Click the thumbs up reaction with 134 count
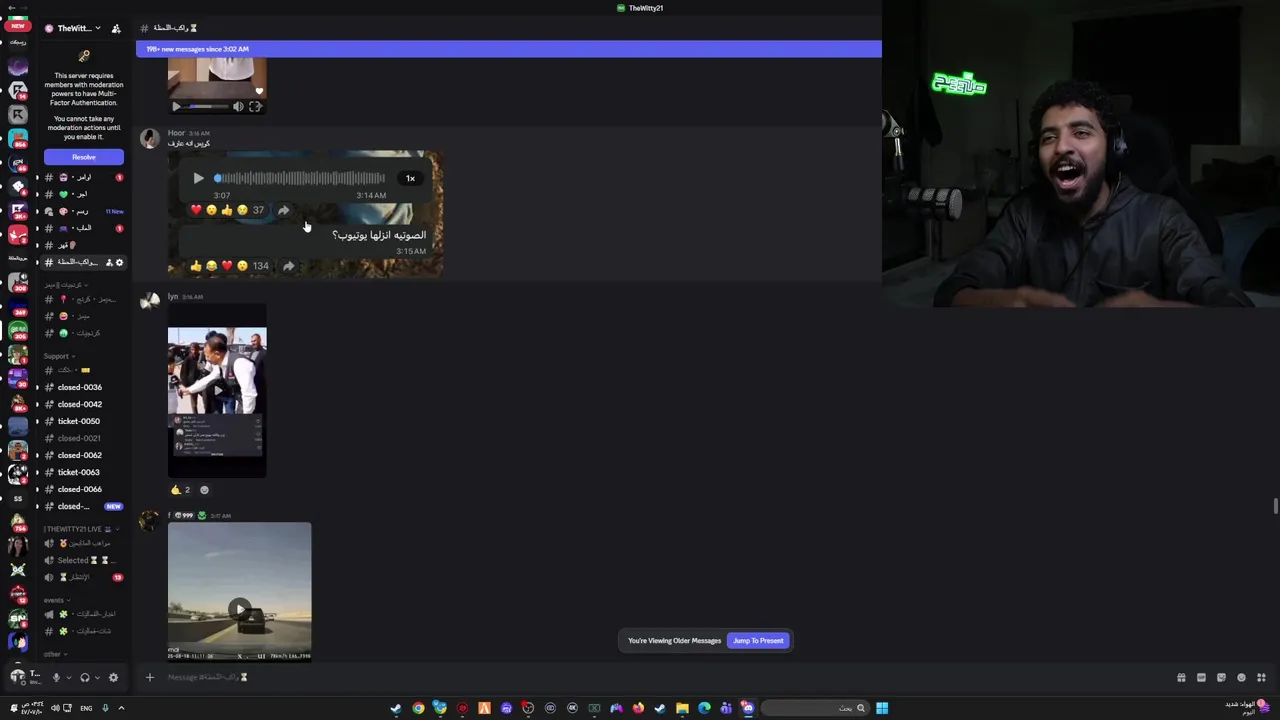The height and width of the screenshot is (720, 1280). [x=196, y=266]
